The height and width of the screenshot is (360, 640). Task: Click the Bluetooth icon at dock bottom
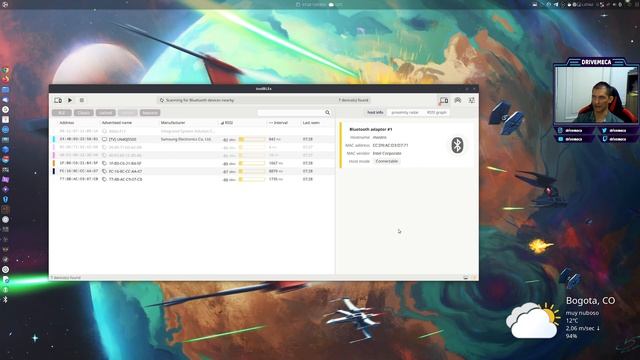point(5,300)
